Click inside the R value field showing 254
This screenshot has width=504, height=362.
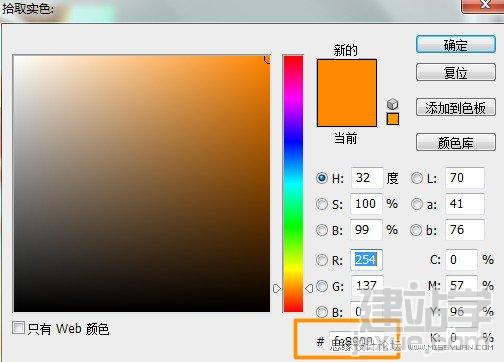pos(366,259)
